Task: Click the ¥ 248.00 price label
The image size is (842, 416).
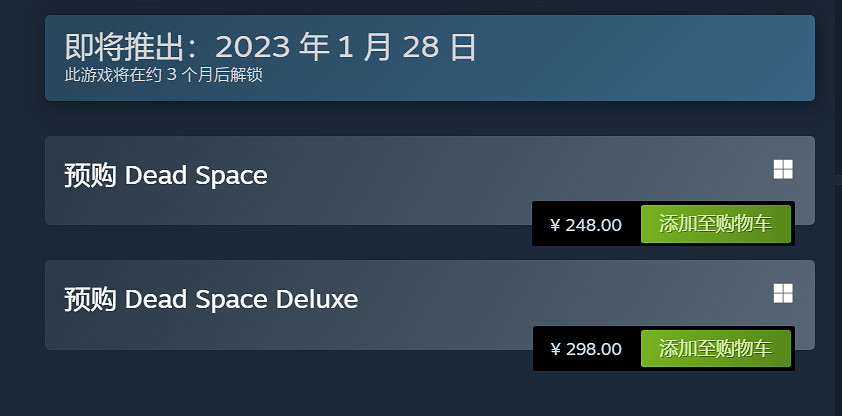Action: tap(586, 225)
